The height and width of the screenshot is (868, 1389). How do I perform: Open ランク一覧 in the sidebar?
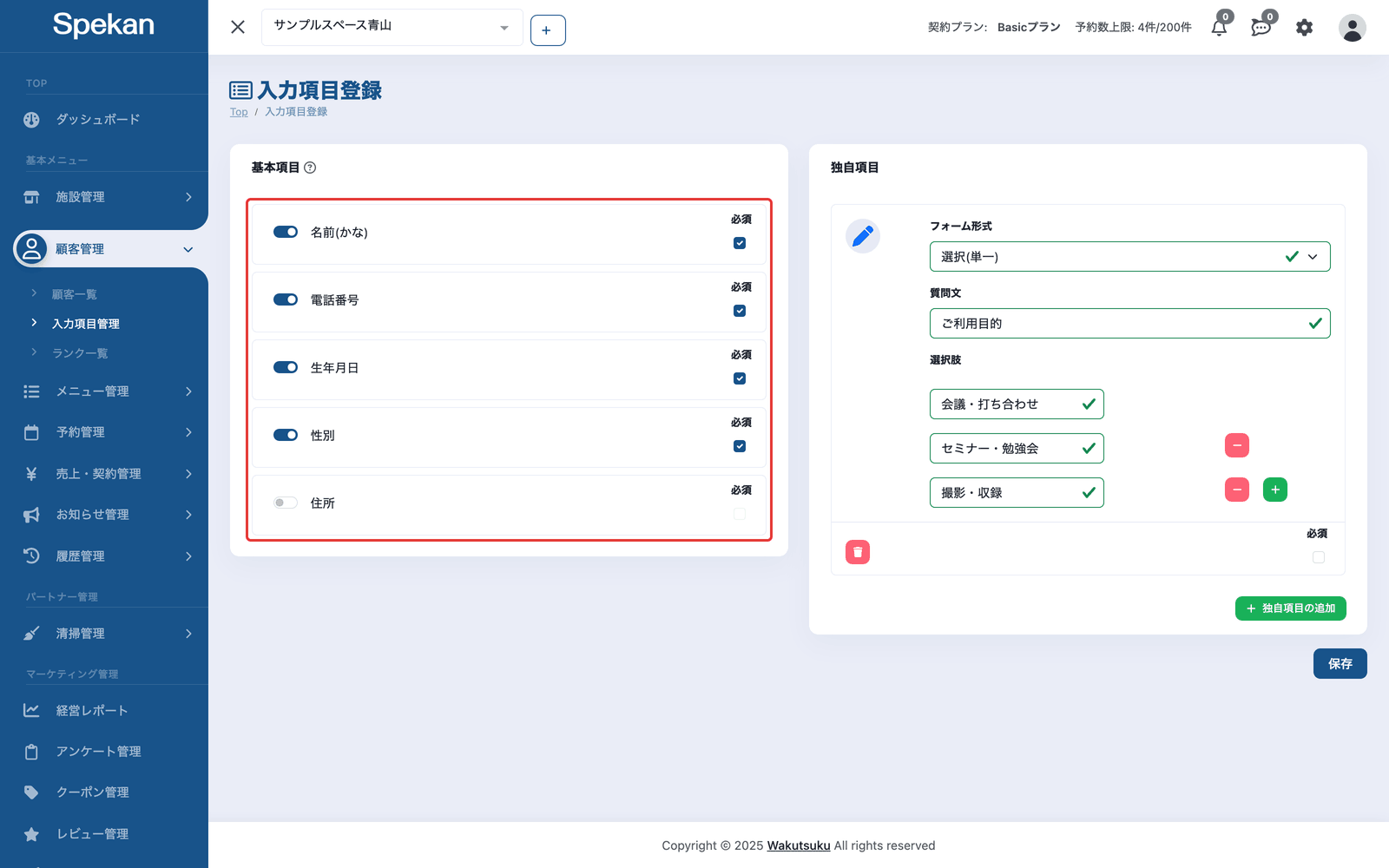coord(80,353)
